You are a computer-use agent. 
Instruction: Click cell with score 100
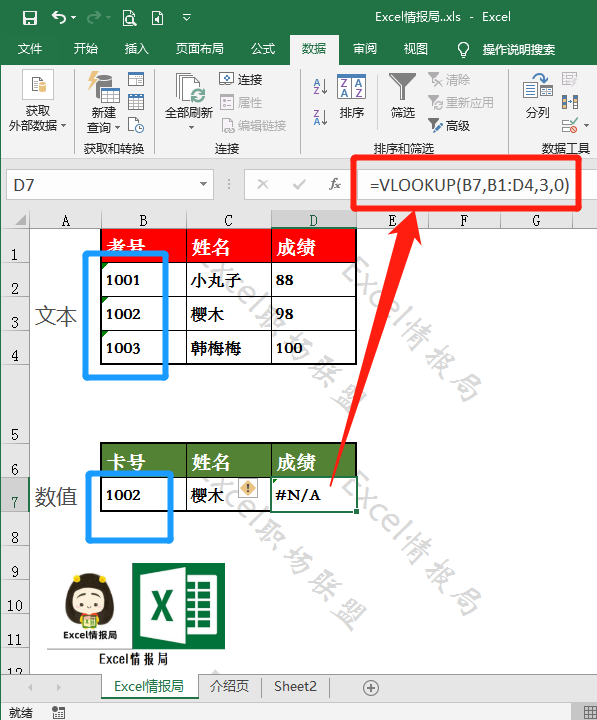314,347
